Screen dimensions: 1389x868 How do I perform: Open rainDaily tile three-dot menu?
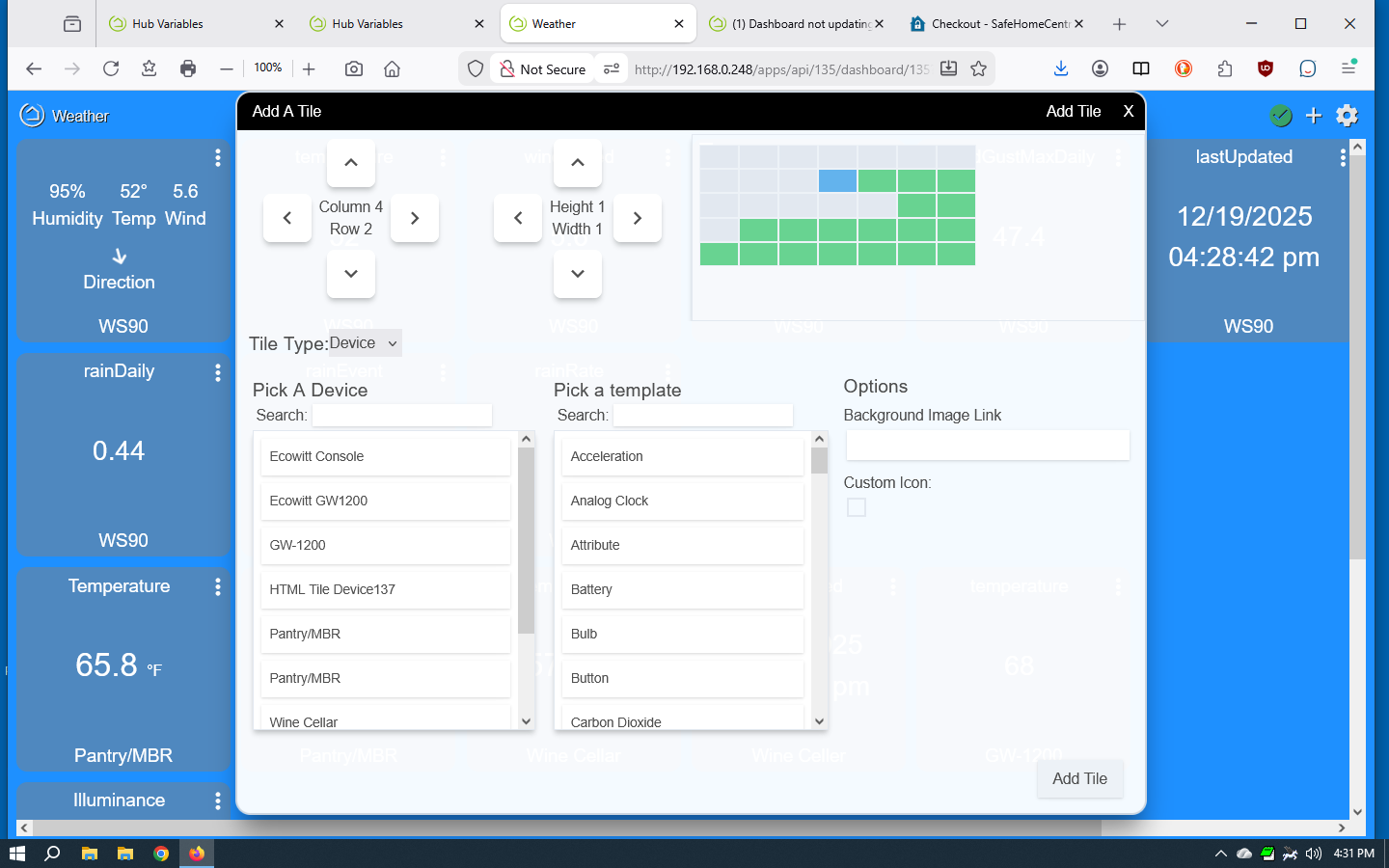(218, 372)
